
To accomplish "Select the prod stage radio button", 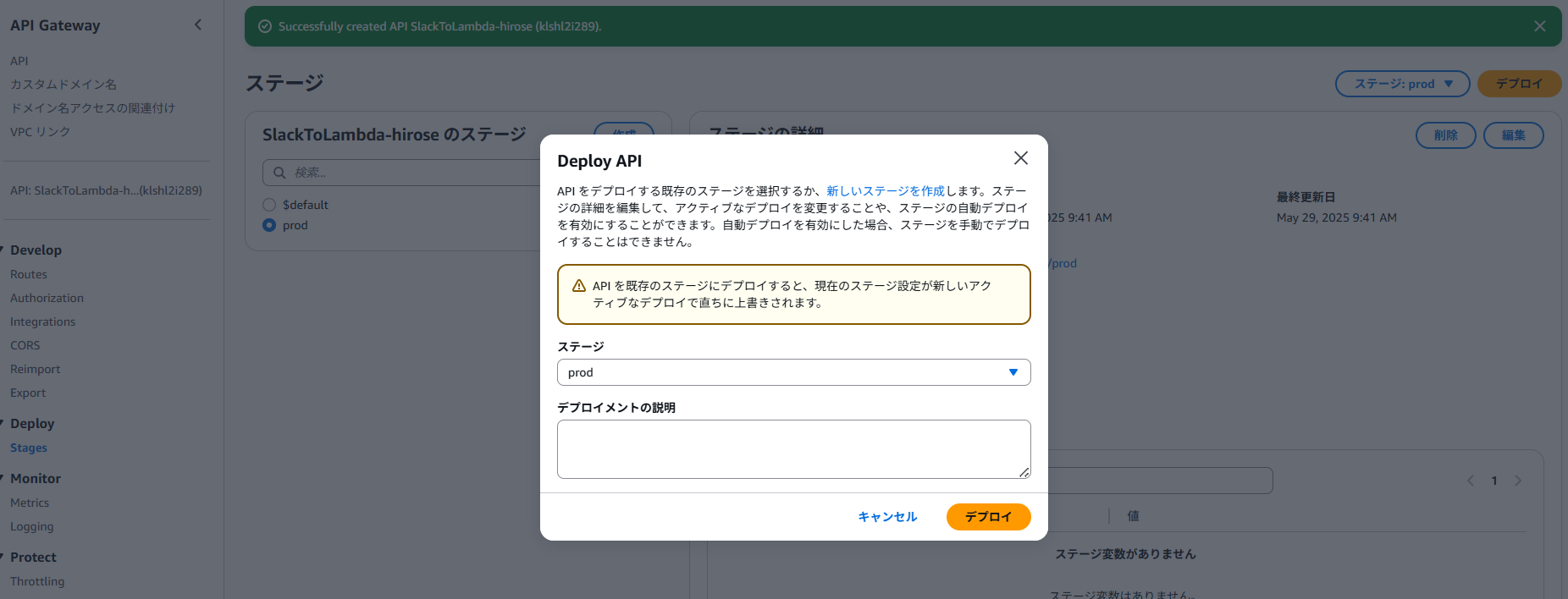I will 269,225.
